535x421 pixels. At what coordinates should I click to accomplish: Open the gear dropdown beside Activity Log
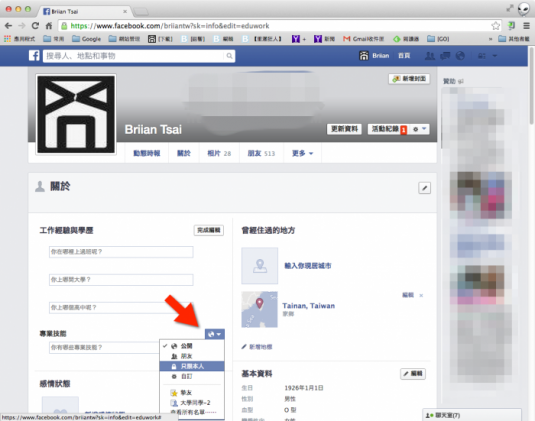[x=420, y=129]
